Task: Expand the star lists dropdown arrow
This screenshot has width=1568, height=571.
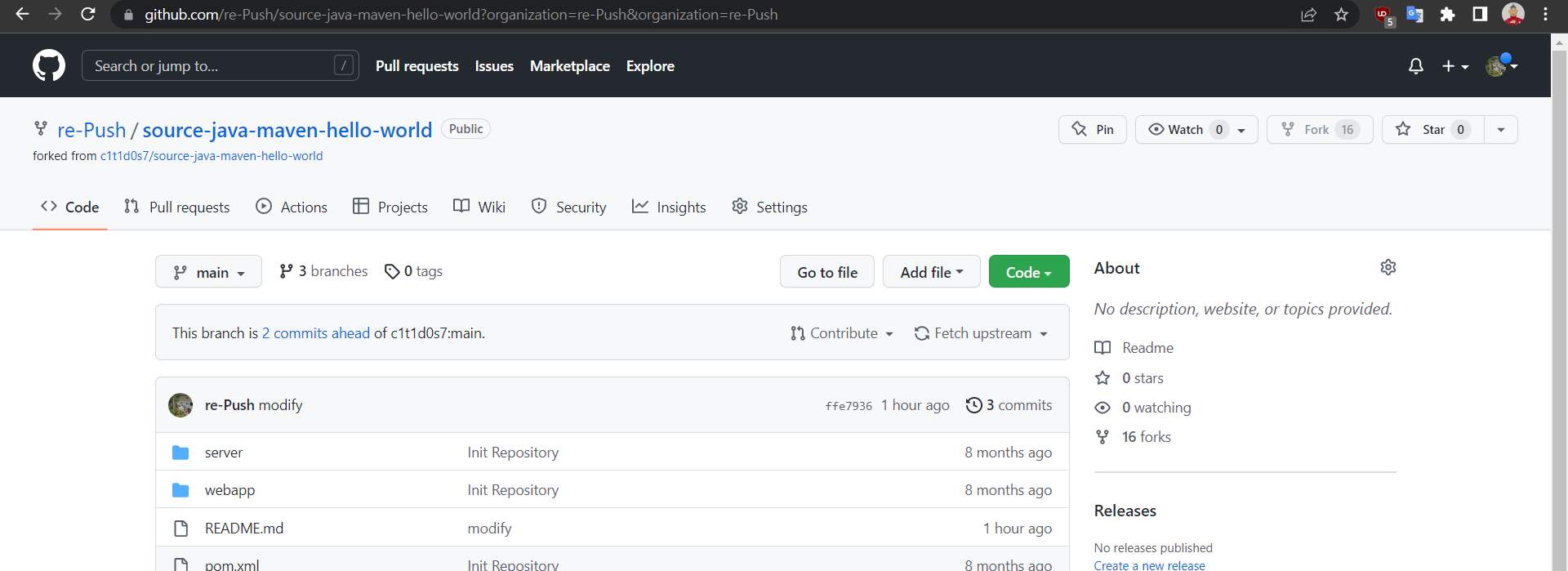Action: click(1501, 129)
